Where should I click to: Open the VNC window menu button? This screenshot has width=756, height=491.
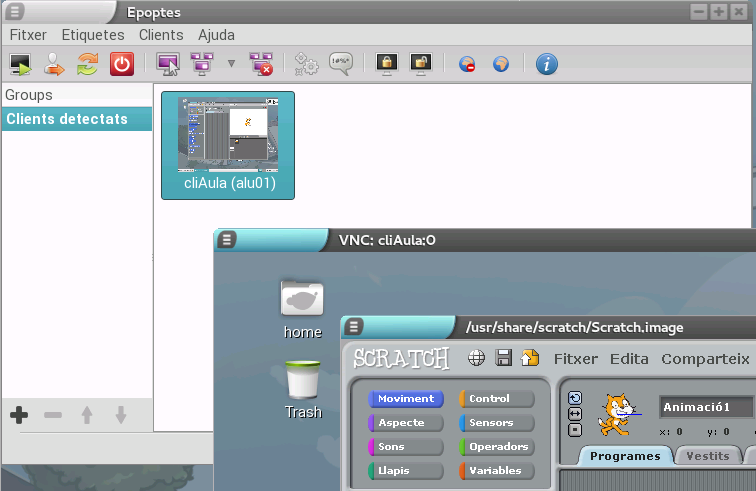coord(228,240)
